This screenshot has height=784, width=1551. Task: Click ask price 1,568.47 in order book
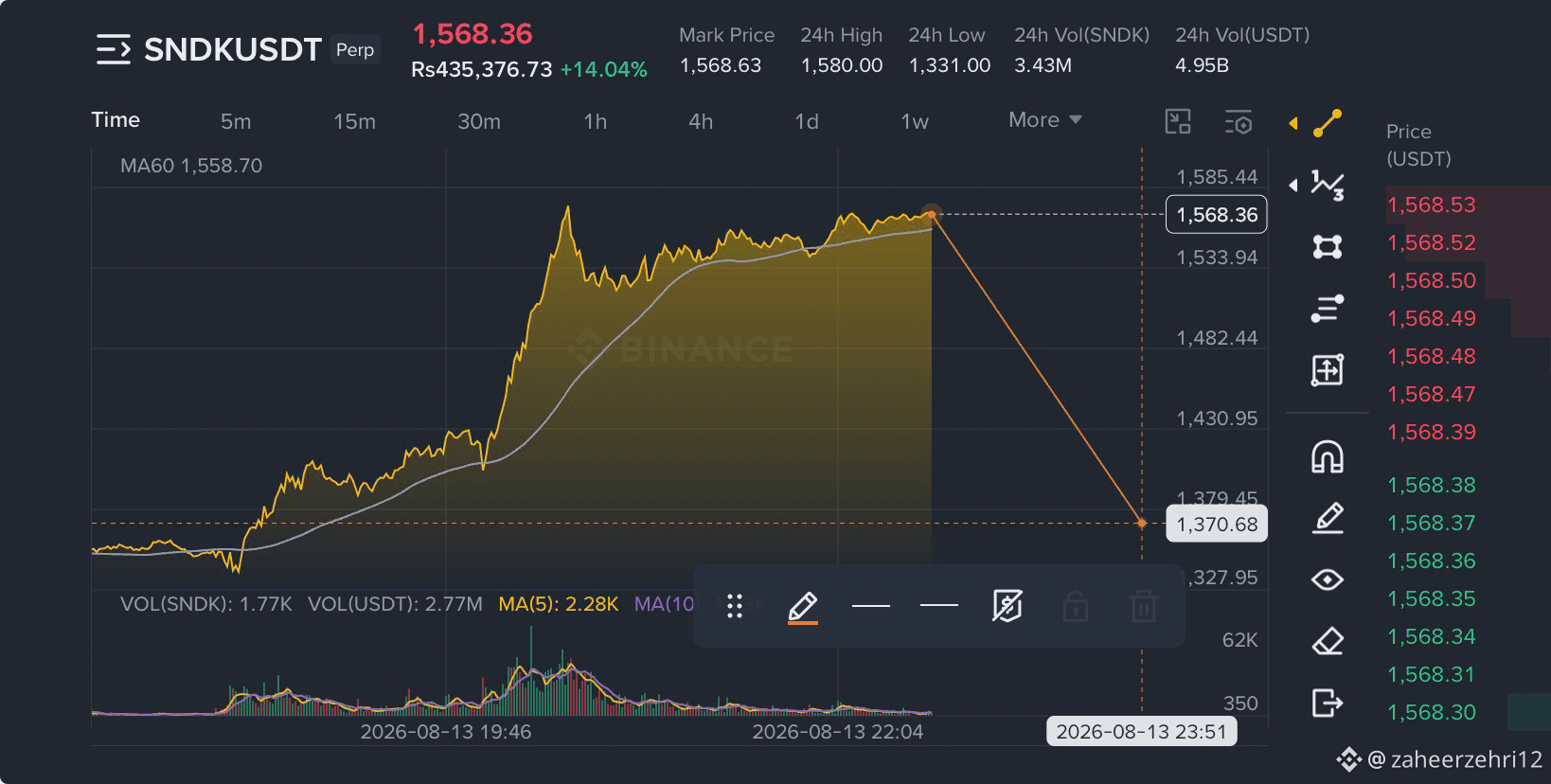pyautogui.click(x=1431, y=394)
